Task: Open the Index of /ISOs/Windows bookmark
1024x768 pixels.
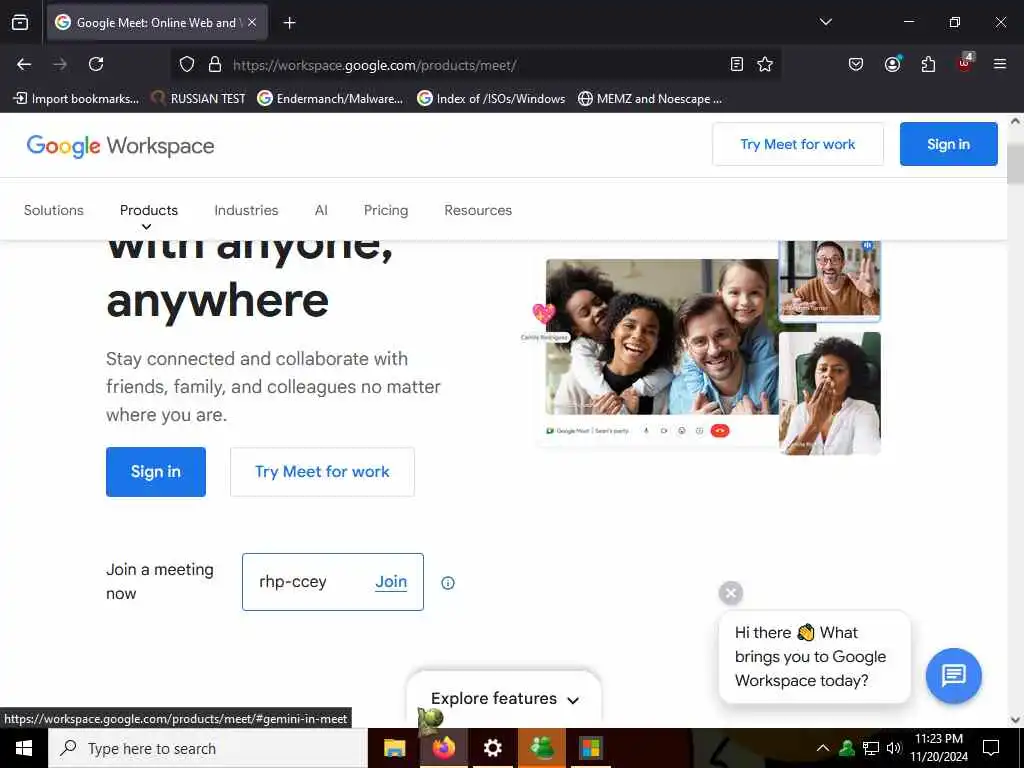Action: click(x=491, y=99)
